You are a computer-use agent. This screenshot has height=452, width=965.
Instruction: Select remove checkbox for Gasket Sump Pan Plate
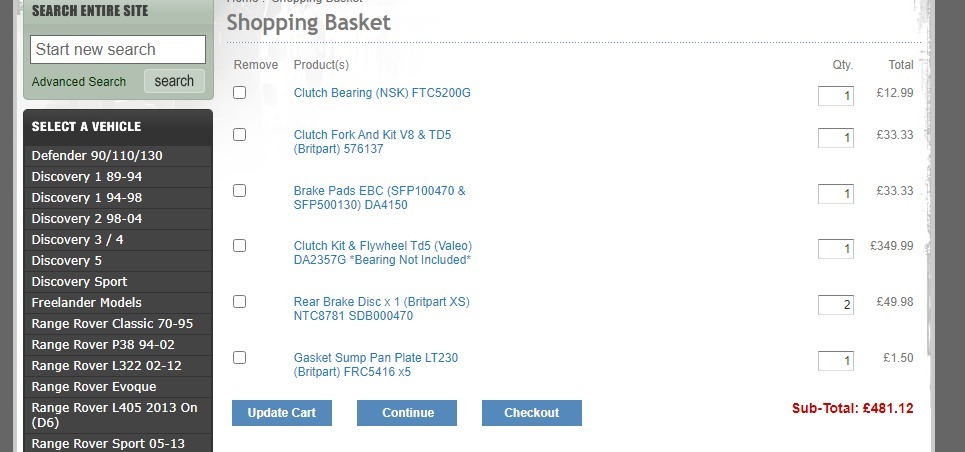click(x=239, y=358)
